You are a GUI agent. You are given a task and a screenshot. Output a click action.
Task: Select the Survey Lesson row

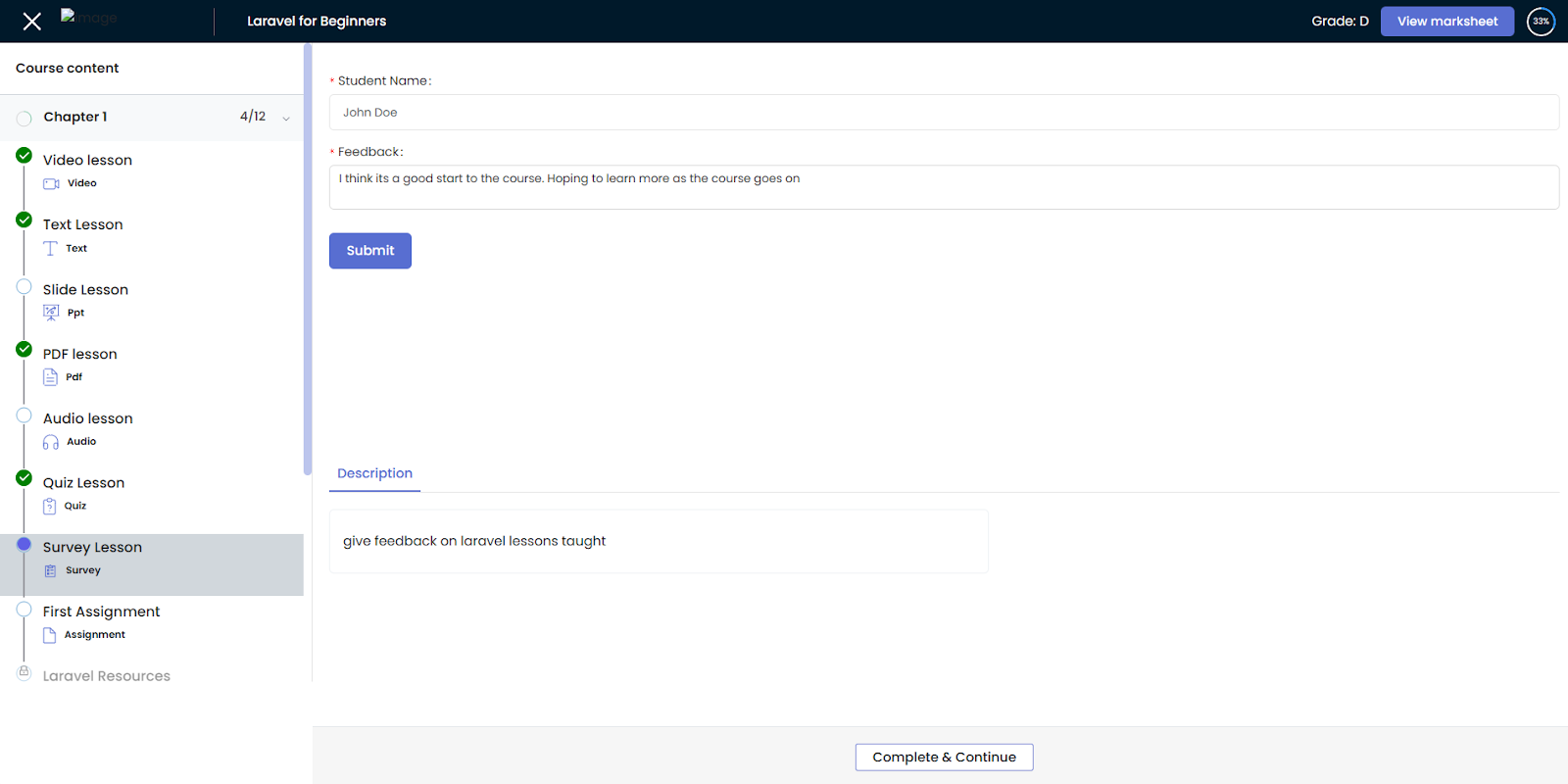[x=152, y=564]
